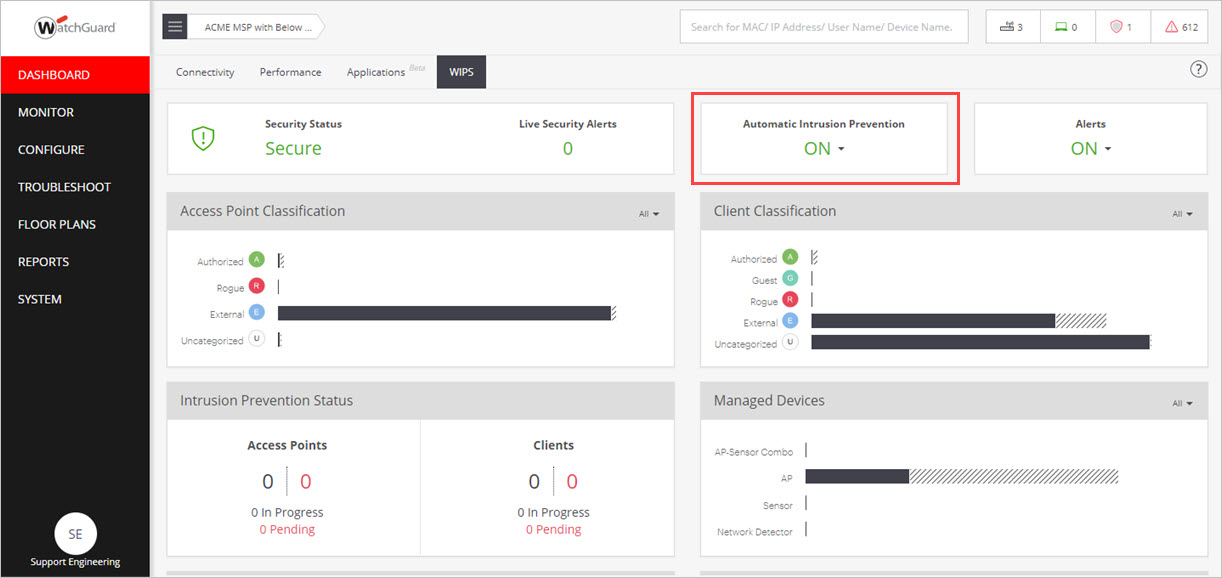Click the help question mark icon
The width and height of the screenshot is (1222, 578).
(x=1198, y=68)
